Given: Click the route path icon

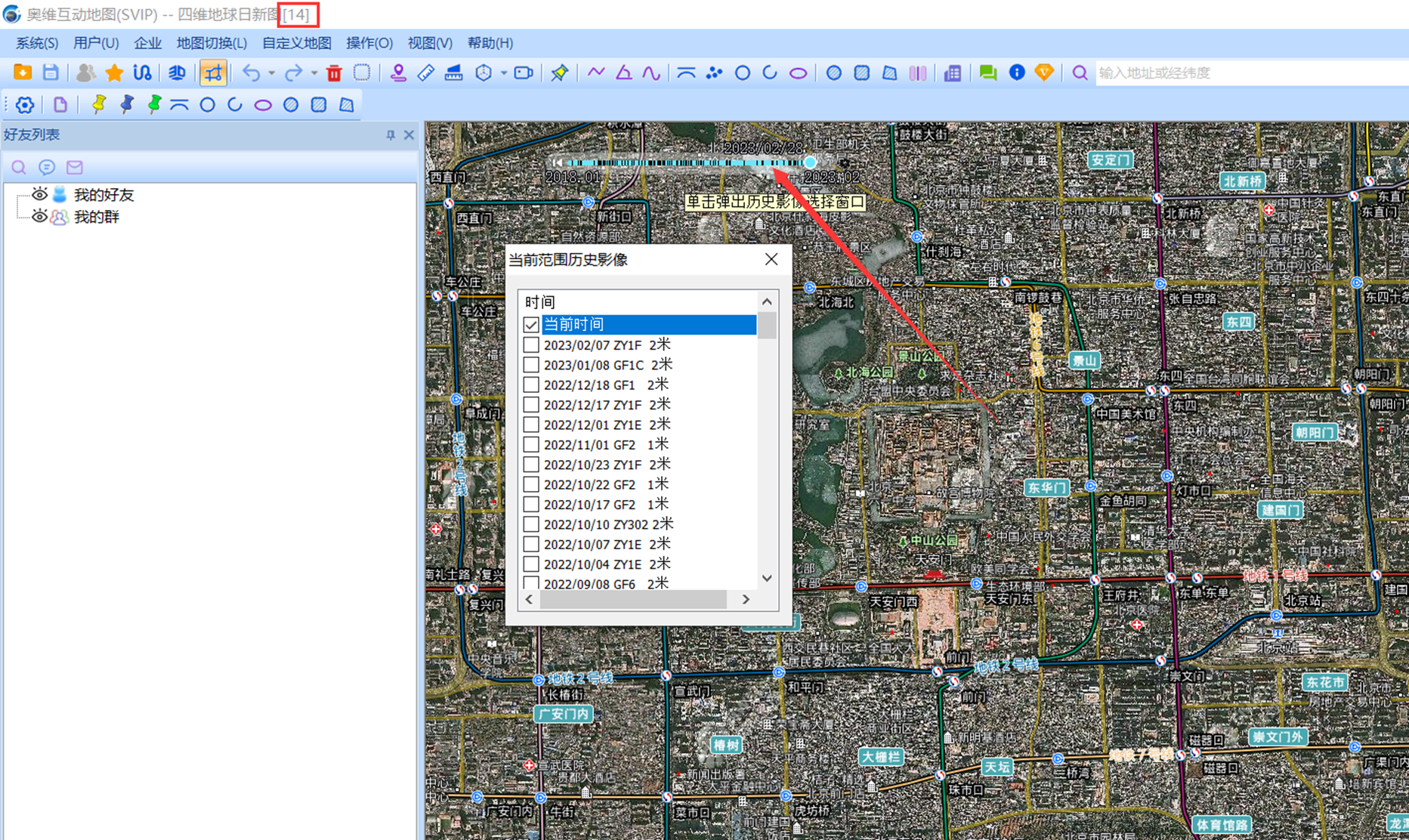Looking at the screenshot, I should pyautogui.click(x=142, y=73).
